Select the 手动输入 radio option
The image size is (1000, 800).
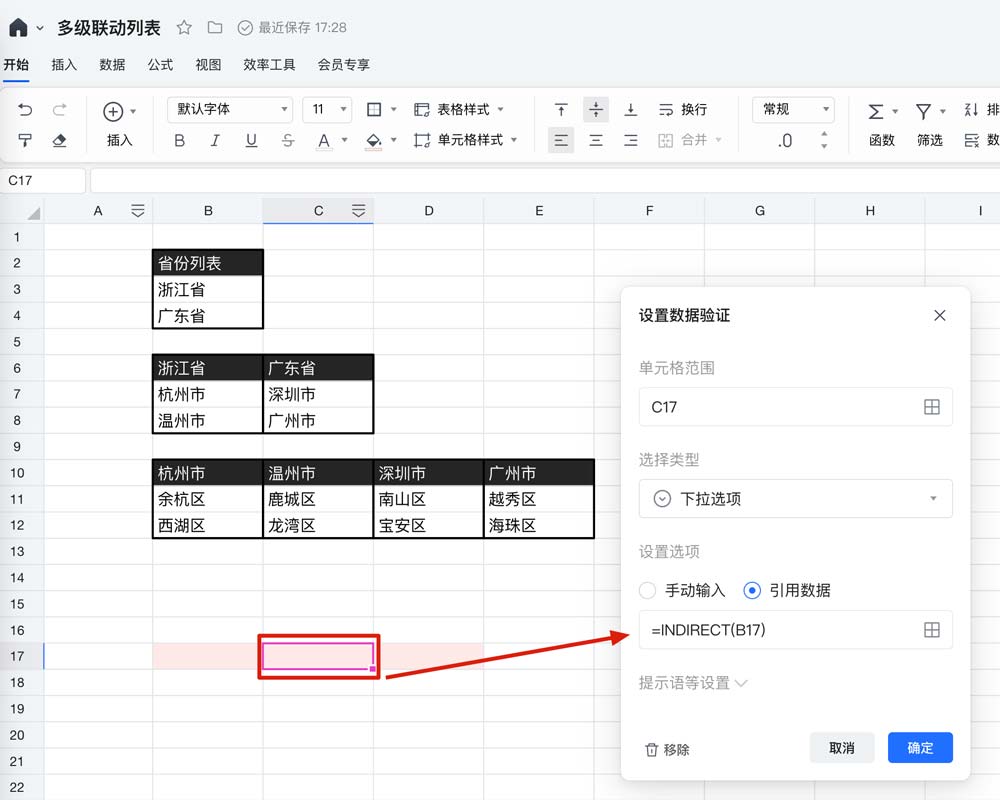[648, 591]
